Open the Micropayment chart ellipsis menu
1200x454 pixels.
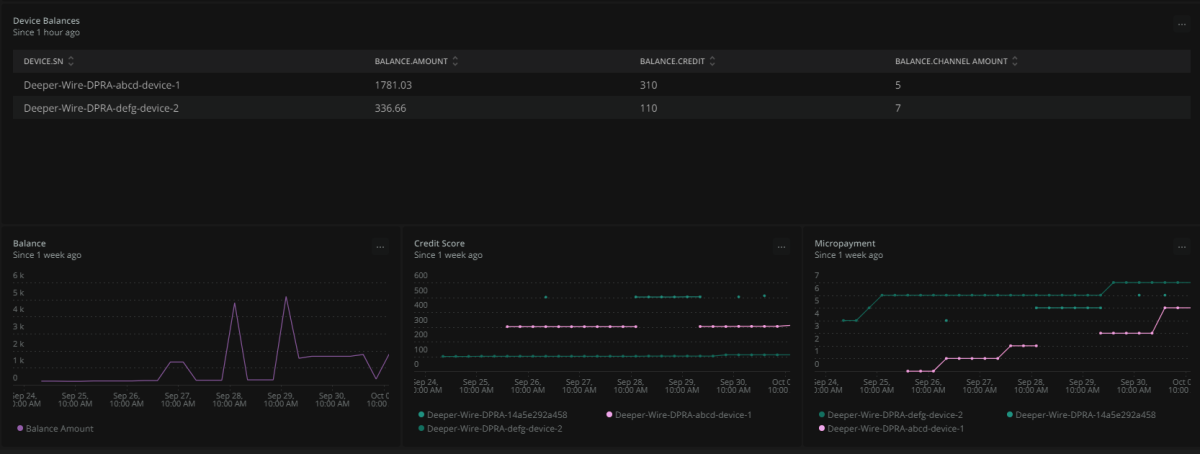tap(1182, 246)
